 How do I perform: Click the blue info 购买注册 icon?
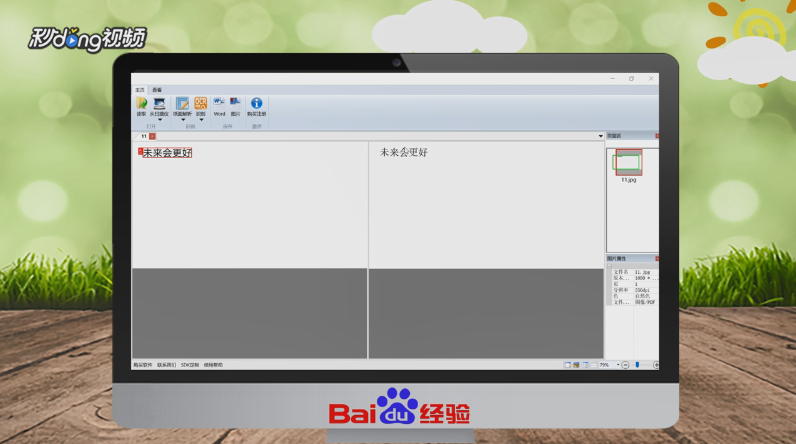[256, 103]
